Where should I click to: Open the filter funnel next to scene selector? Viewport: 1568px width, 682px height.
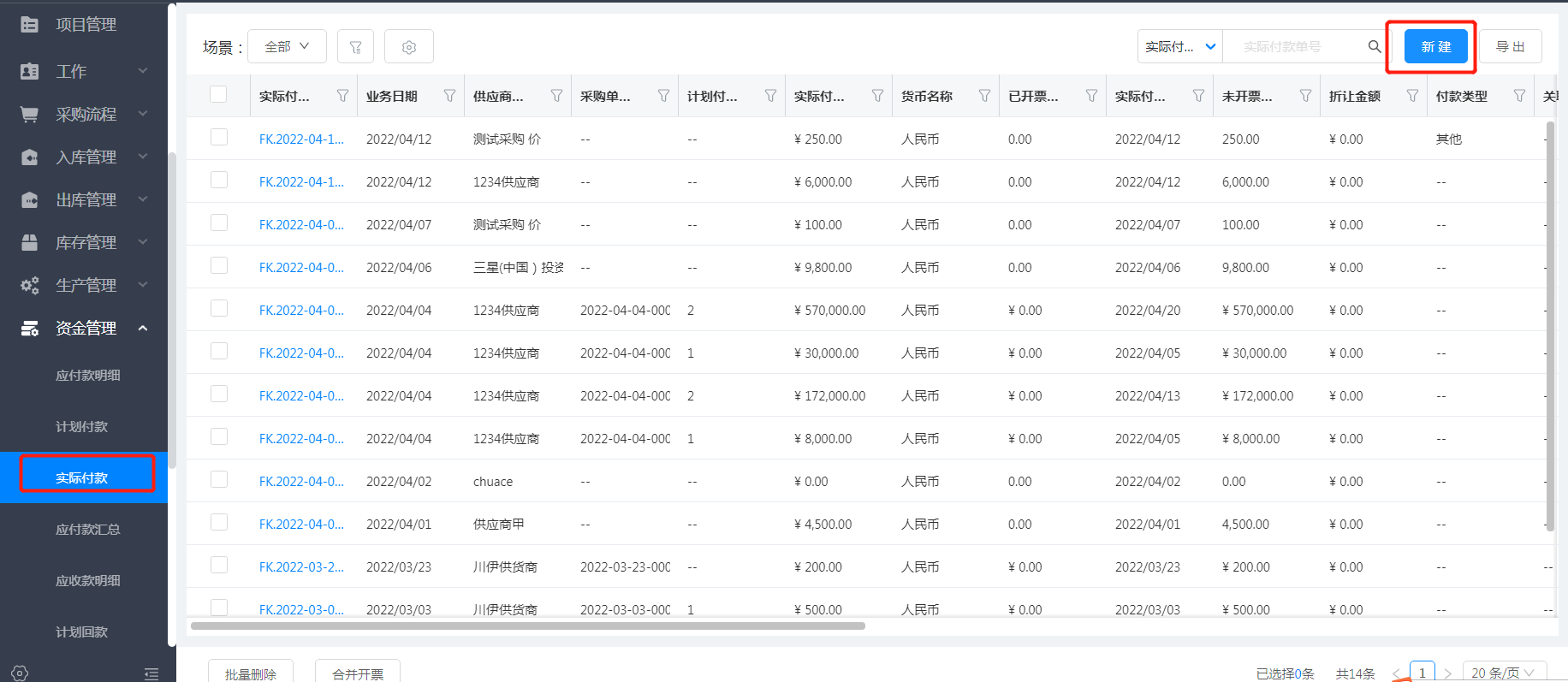pos(355,47)
